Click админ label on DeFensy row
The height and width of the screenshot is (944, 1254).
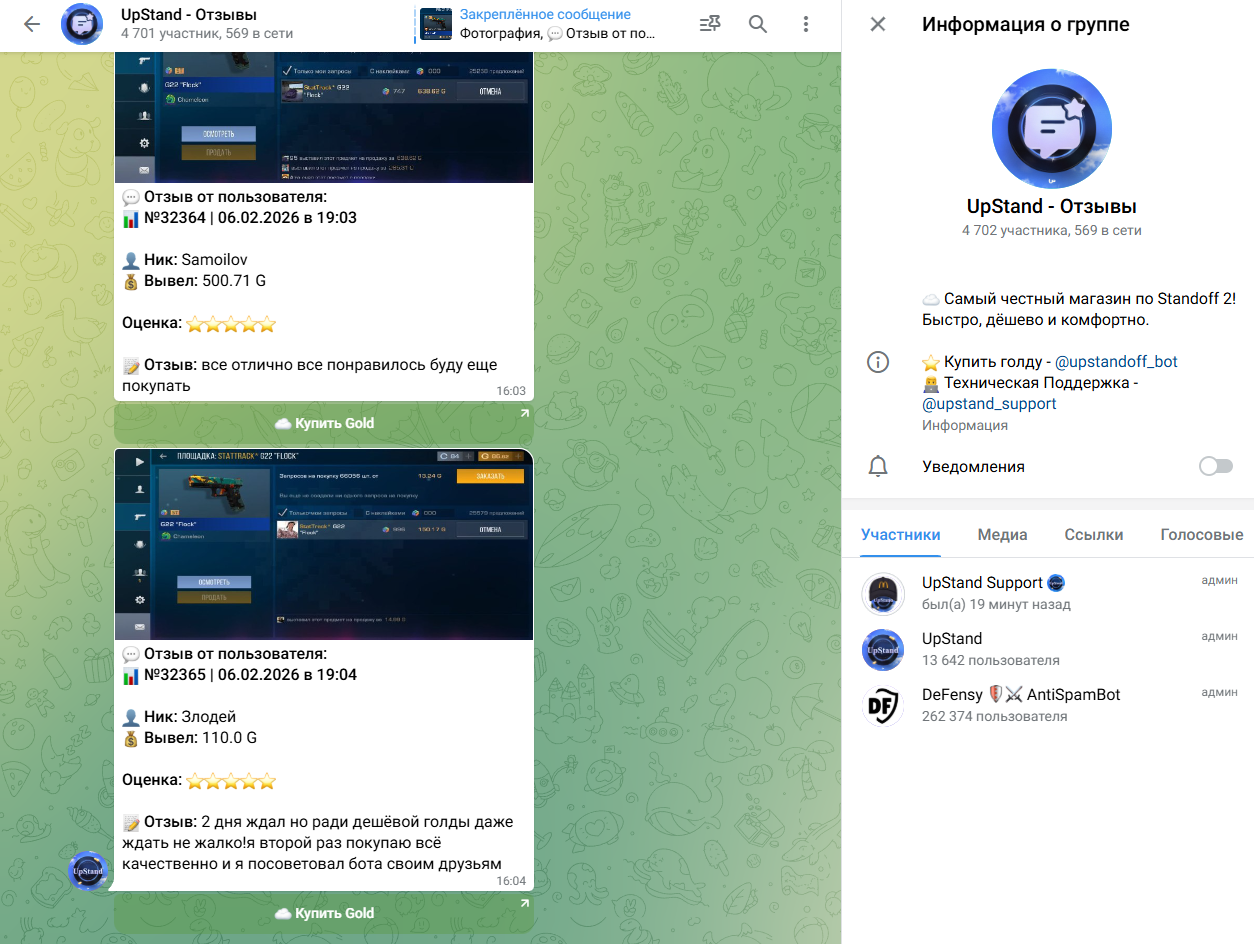coord(1219,692)
